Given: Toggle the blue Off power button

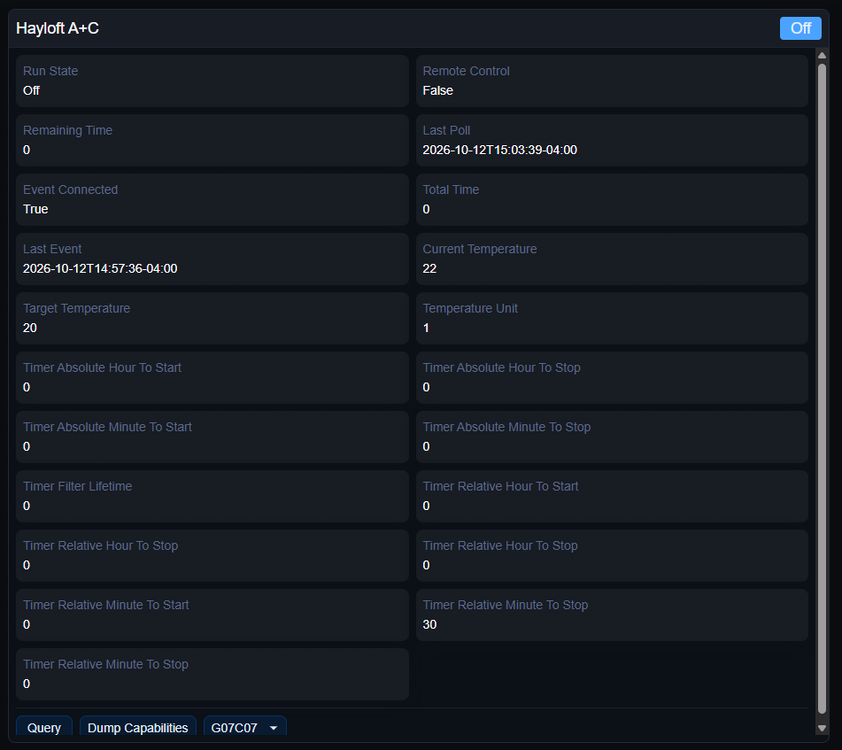Looking at the screenshot, I should click(x=800, y=28).
